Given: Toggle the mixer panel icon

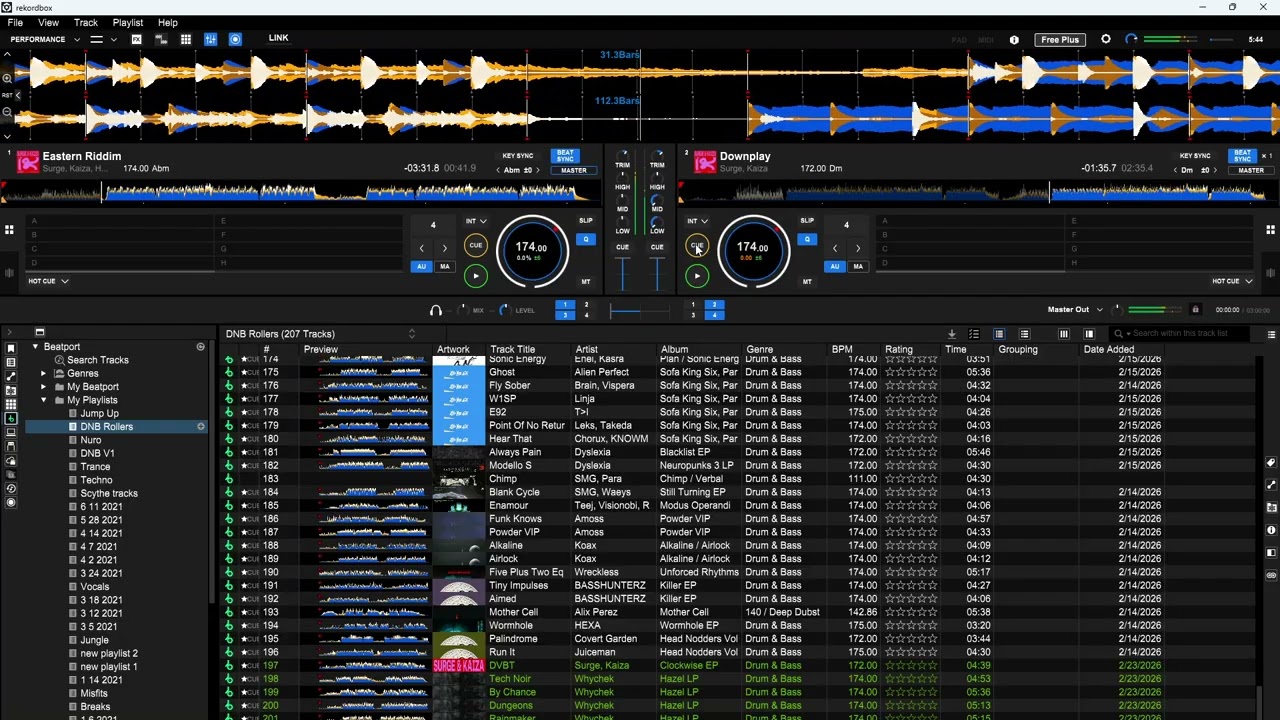Looking at the screenshot, I should coord(210,39).
